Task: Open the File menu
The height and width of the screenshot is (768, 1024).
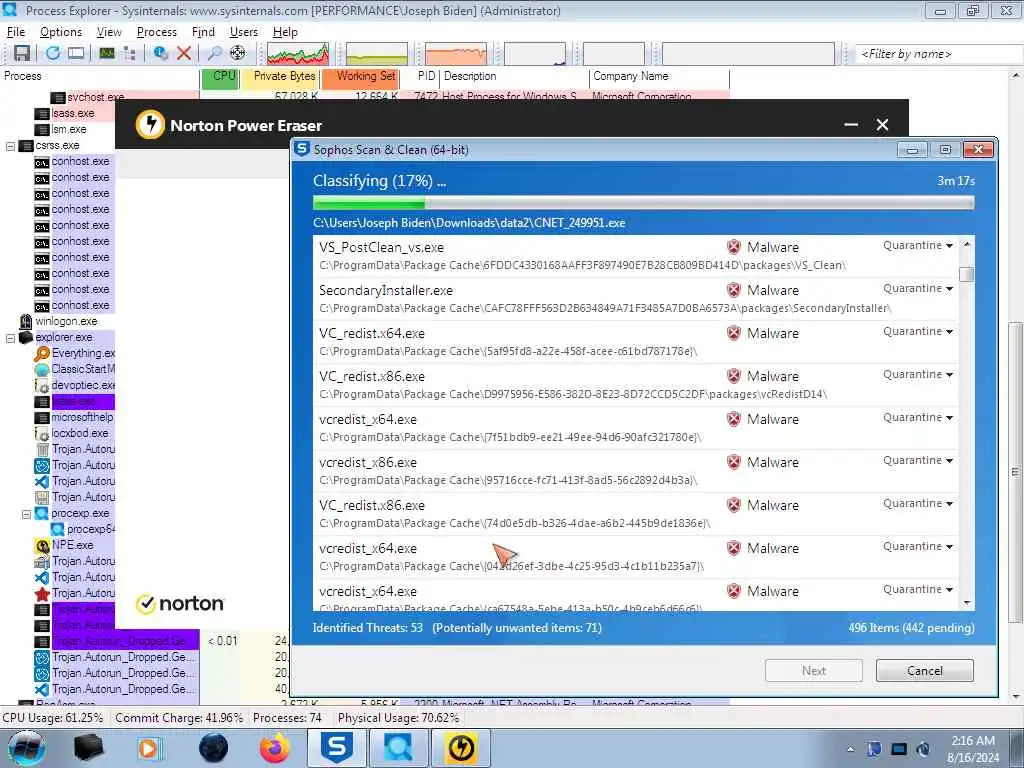Action: point(16,32)
